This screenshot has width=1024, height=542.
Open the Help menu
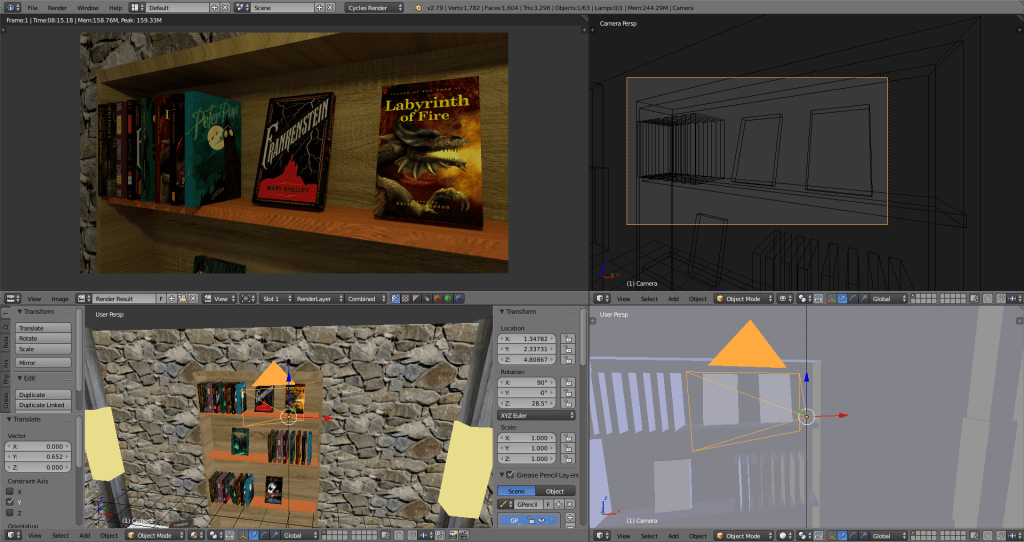115,7
